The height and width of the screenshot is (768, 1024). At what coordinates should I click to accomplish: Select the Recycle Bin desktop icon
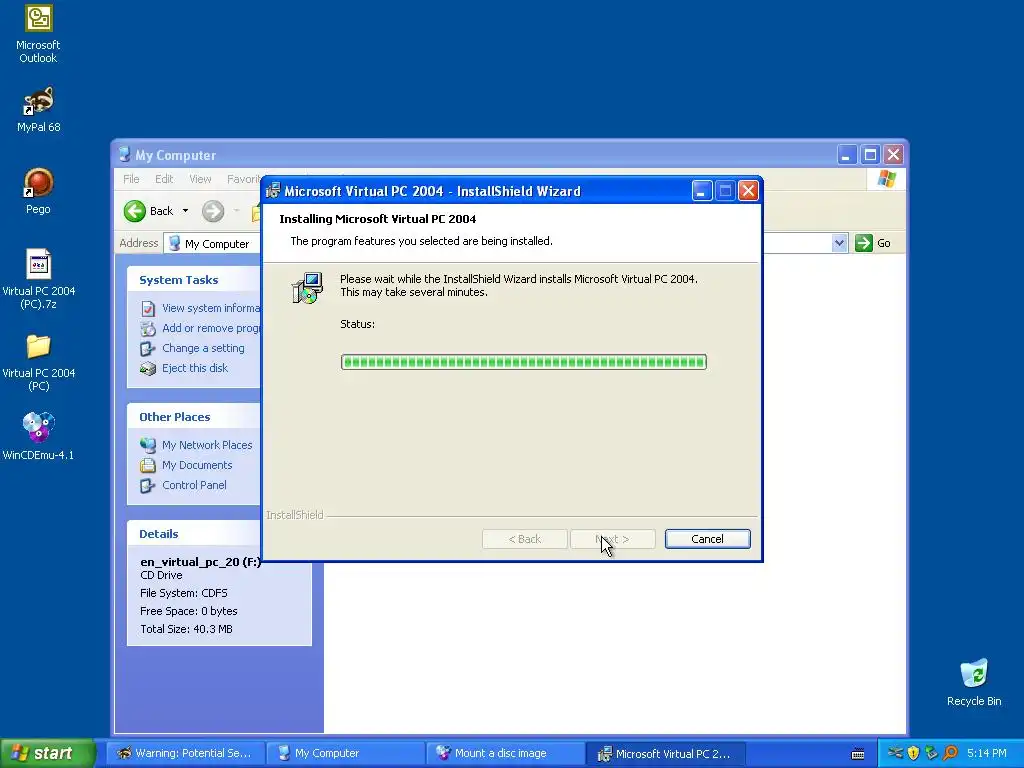974,682
